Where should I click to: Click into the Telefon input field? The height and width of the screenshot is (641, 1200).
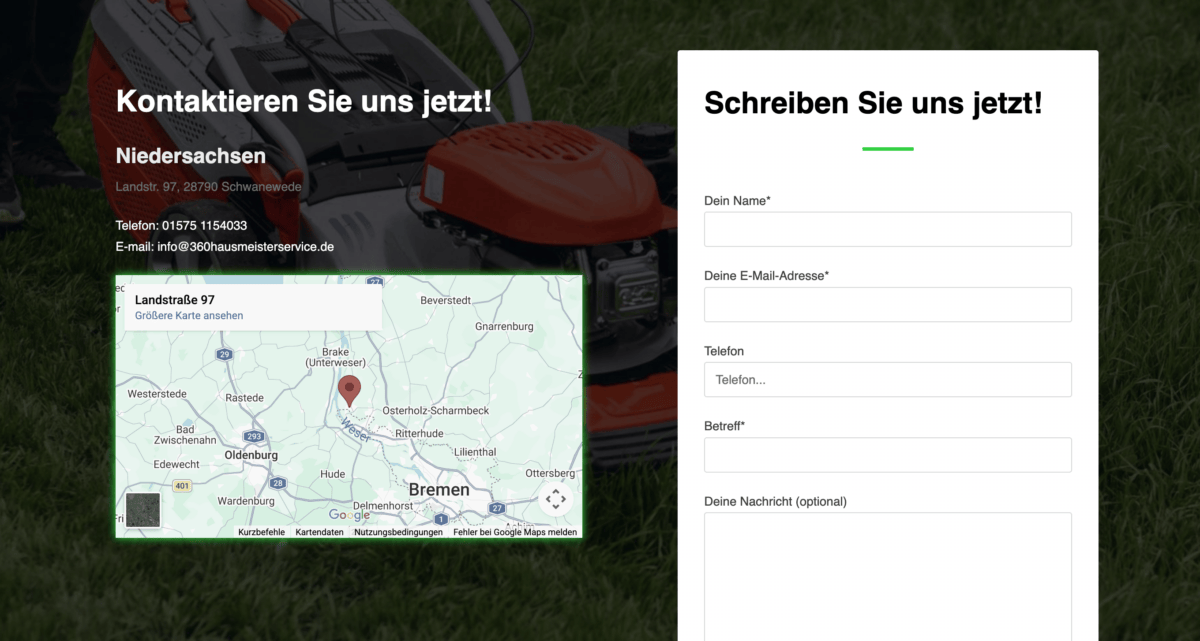[x=887, y=380]
